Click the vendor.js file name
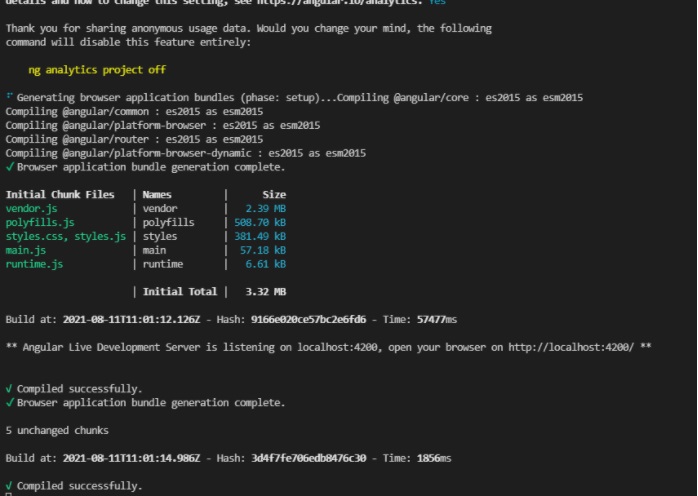This screenshot has height=496, width=698. pos(31,208)
